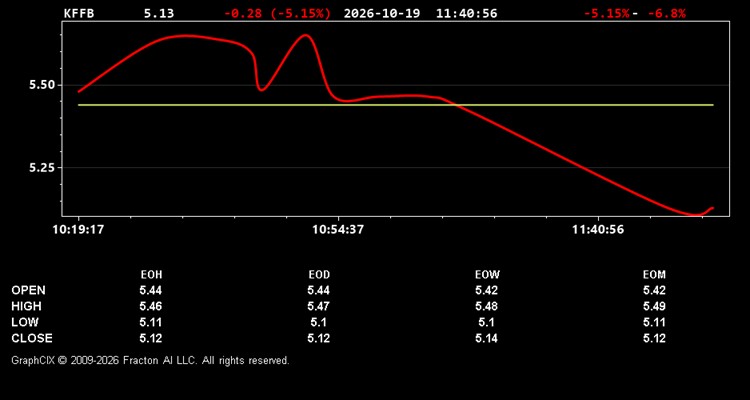Click the EOM OPEN value 5.42
Viewport: 750px width, 400px height.
654,290
